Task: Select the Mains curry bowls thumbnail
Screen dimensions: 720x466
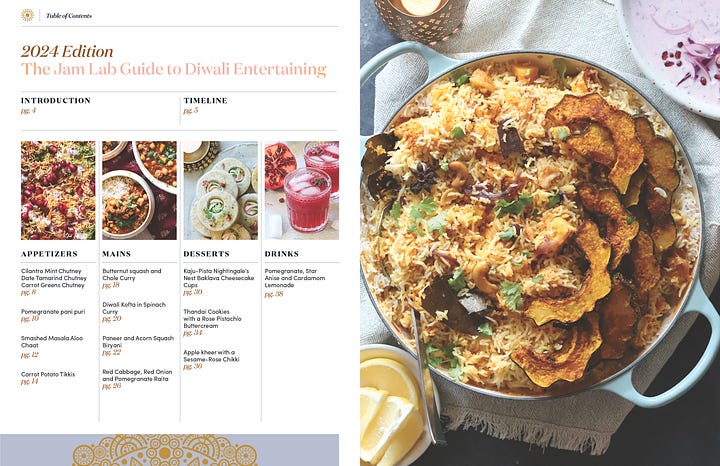Action: 139,190
